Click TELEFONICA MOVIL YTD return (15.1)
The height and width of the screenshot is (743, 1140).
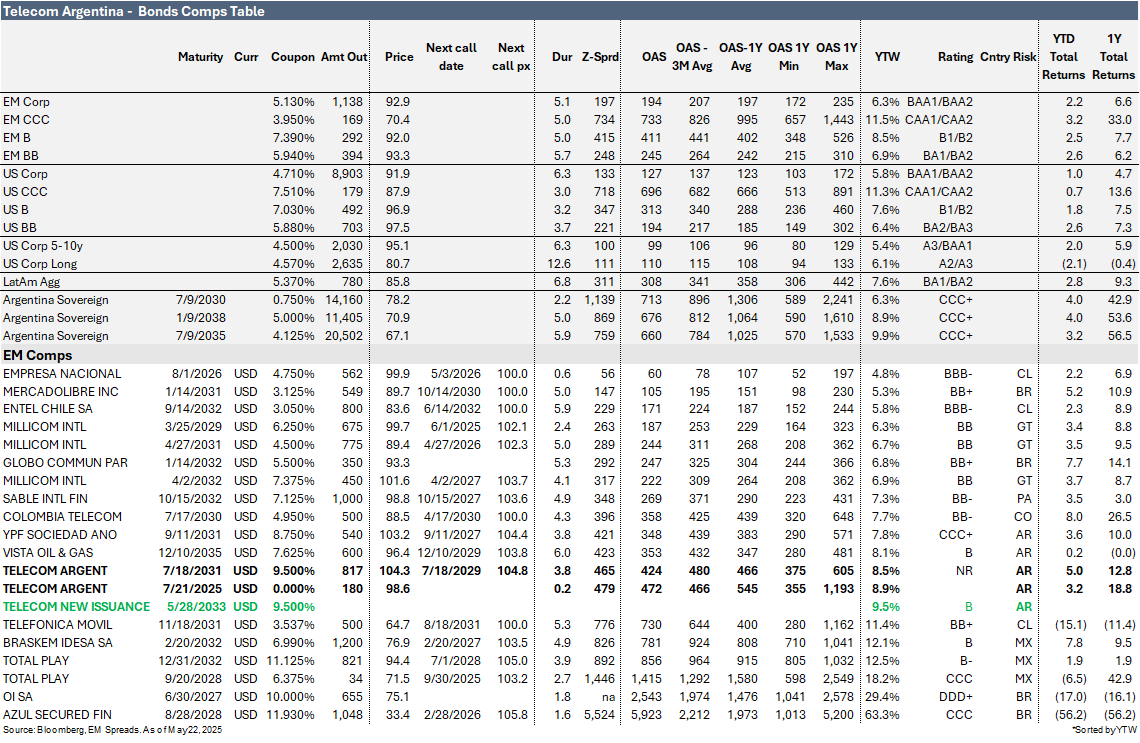(1070, 624)
